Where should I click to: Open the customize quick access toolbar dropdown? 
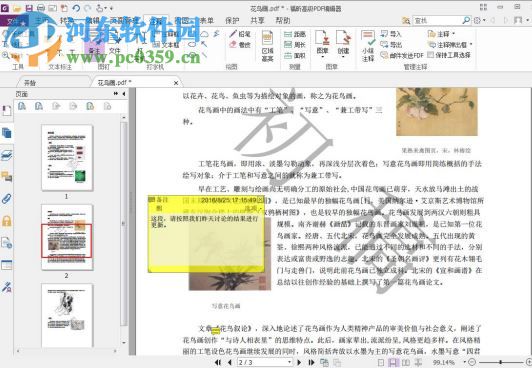click(111, 8)
